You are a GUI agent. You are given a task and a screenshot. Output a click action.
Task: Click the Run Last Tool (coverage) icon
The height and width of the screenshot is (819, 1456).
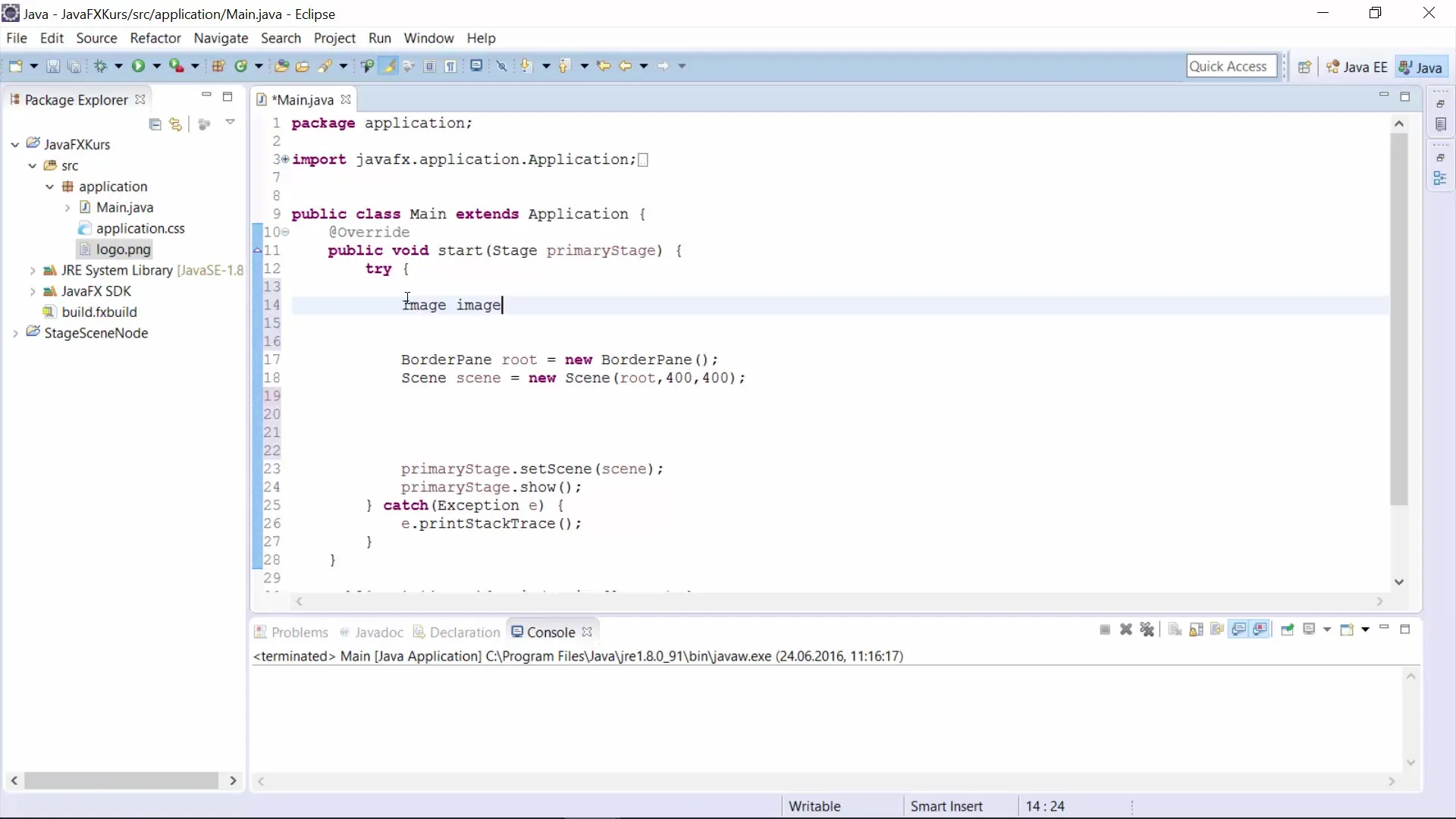coord(176,67)
